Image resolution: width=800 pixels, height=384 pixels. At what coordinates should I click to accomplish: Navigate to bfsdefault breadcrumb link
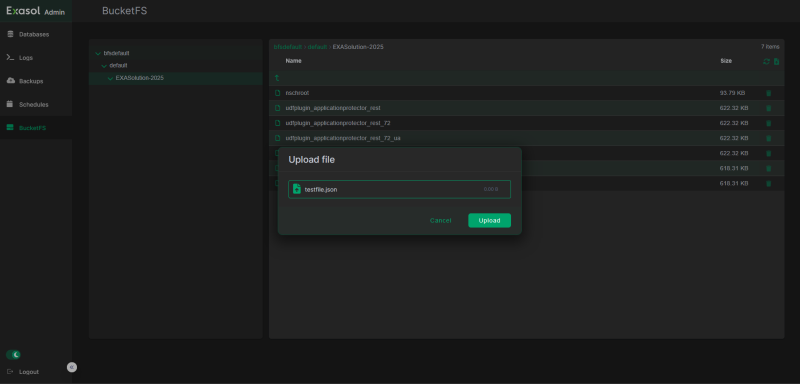coord(288,47)
